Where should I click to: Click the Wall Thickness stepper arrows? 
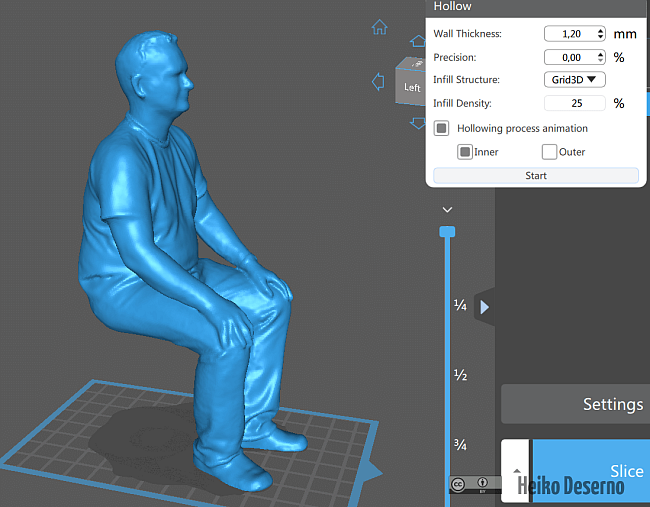tap(600, 34)
